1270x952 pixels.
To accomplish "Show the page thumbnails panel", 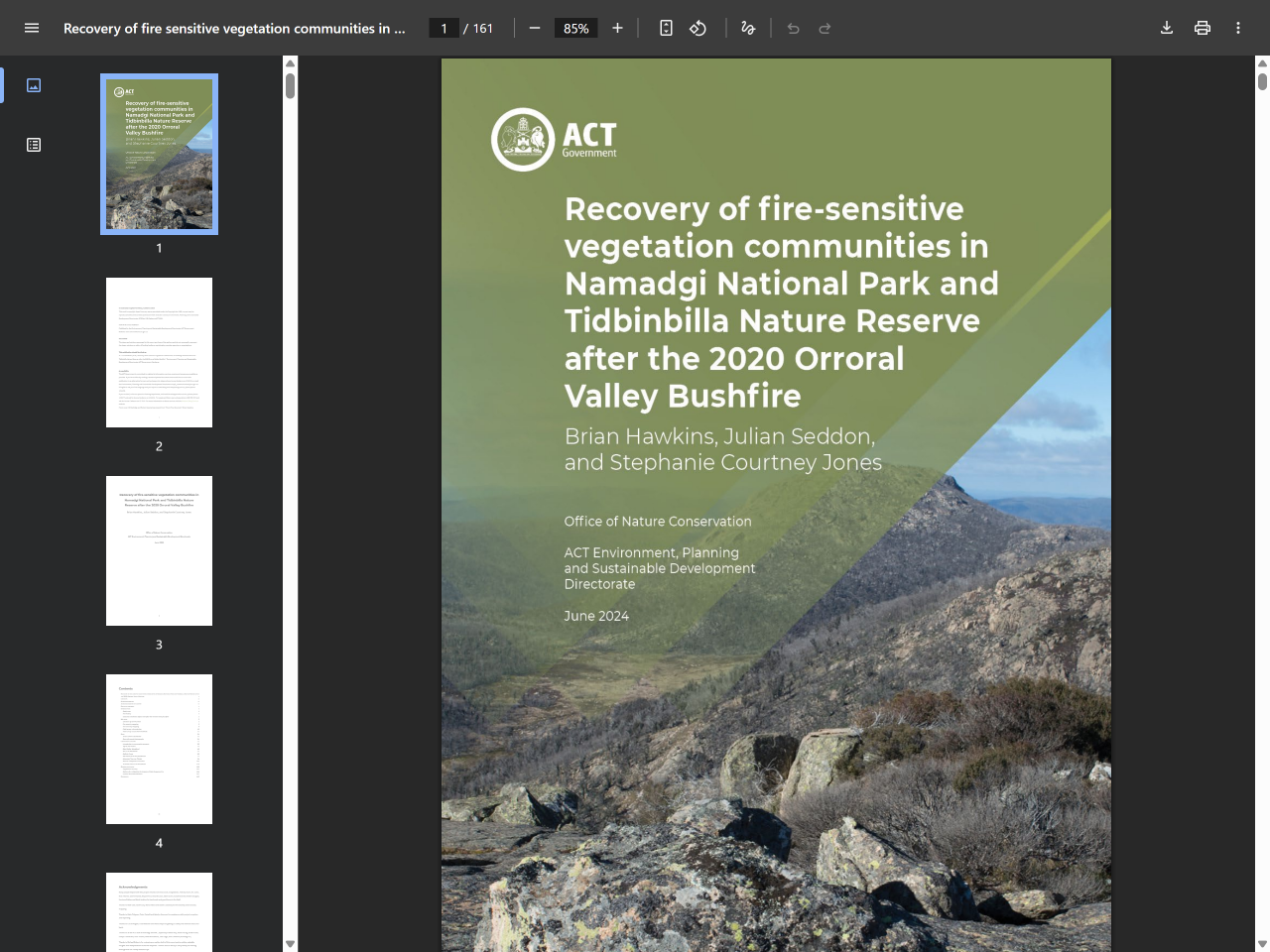I will pyautogui.click(x=33, y=85).
